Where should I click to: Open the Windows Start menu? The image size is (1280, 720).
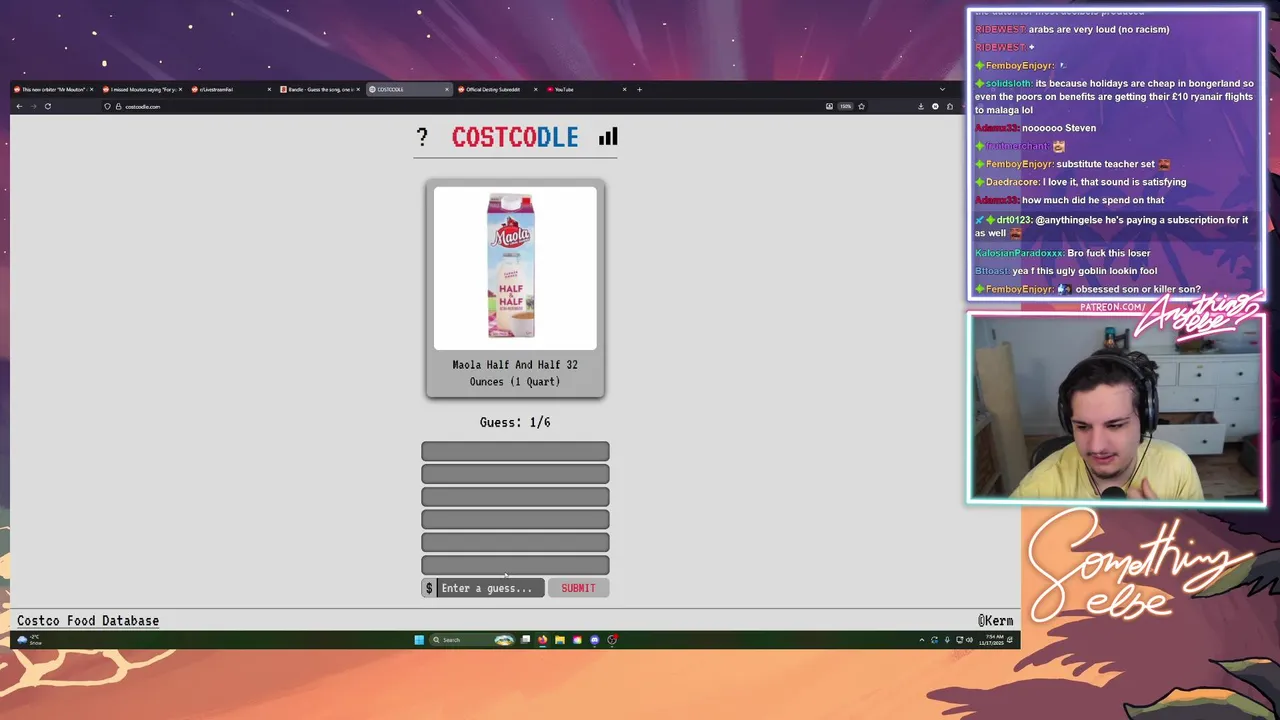click(419, 640)
